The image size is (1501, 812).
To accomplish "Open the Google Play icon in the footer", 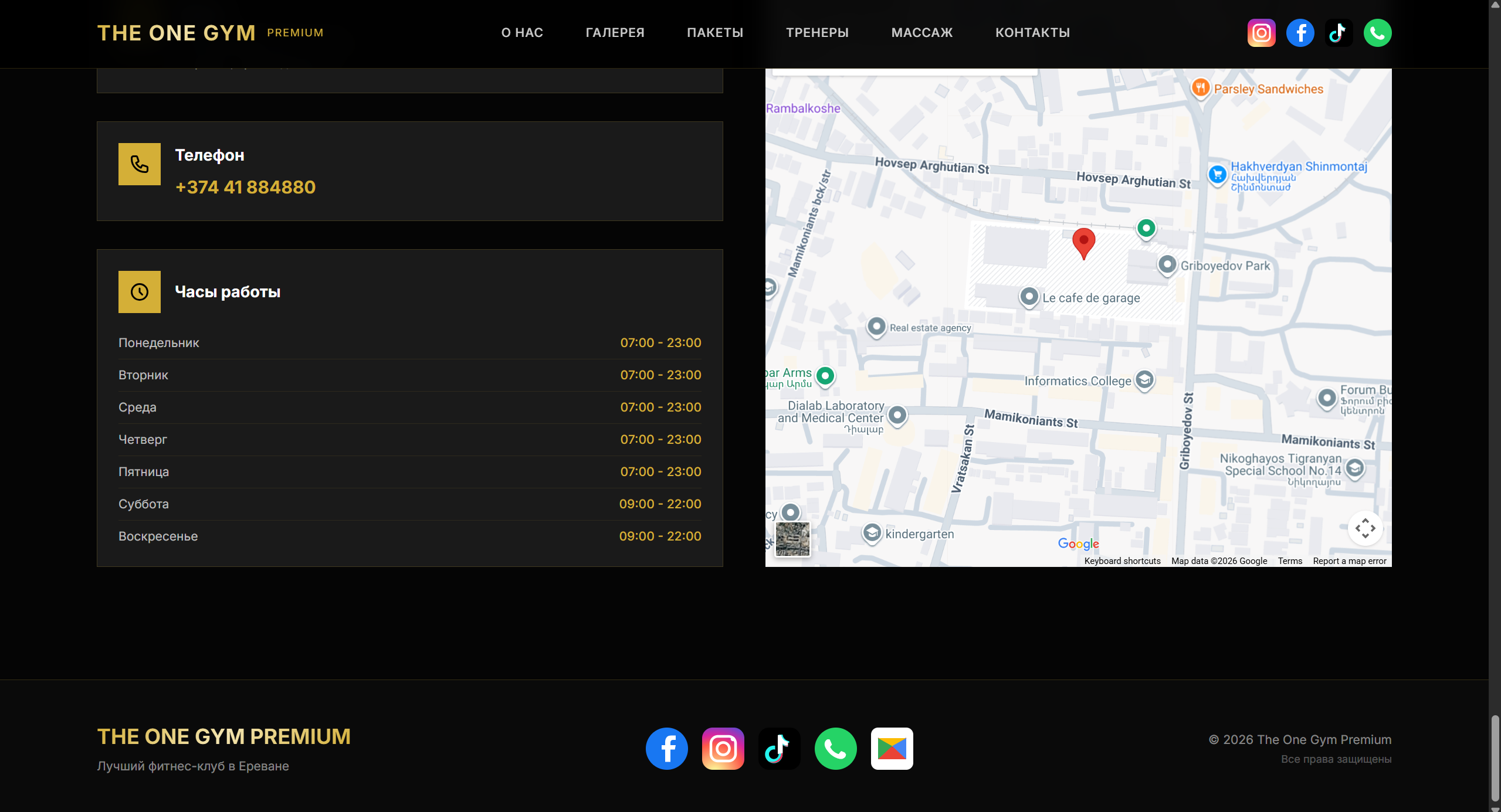I will click(892, 748).
